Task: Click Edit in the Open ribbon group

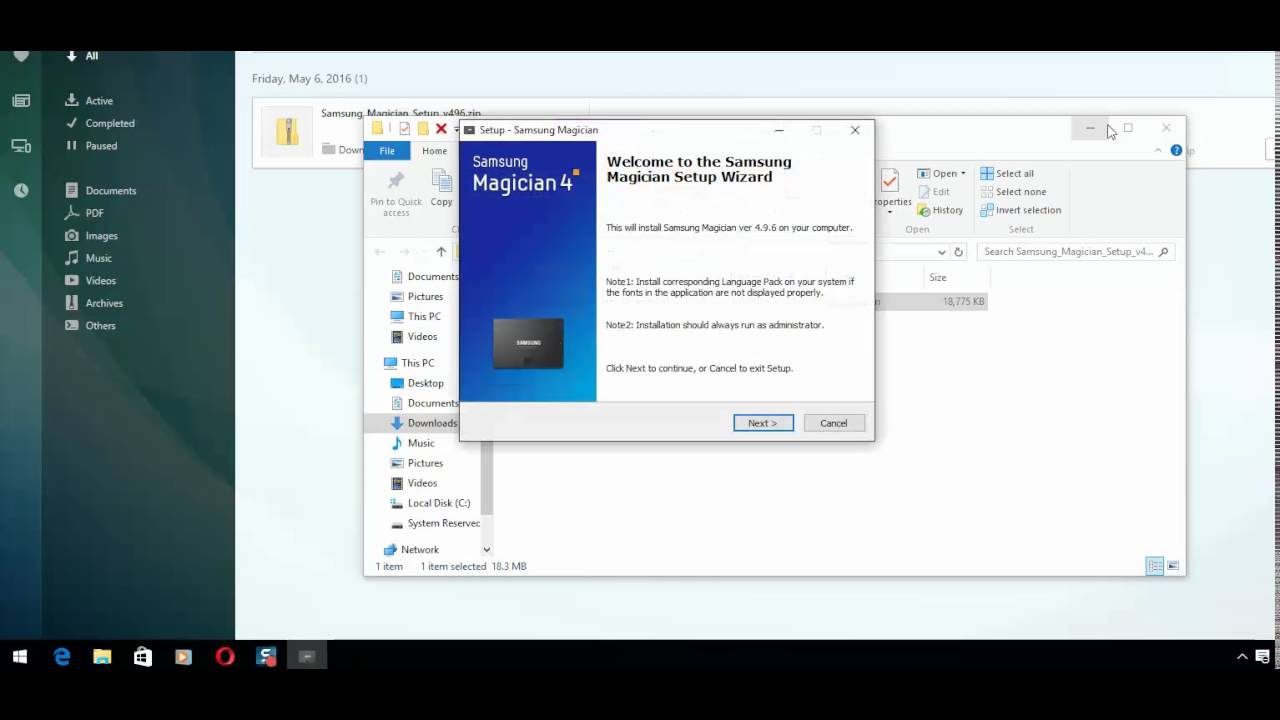Action: 933,192
